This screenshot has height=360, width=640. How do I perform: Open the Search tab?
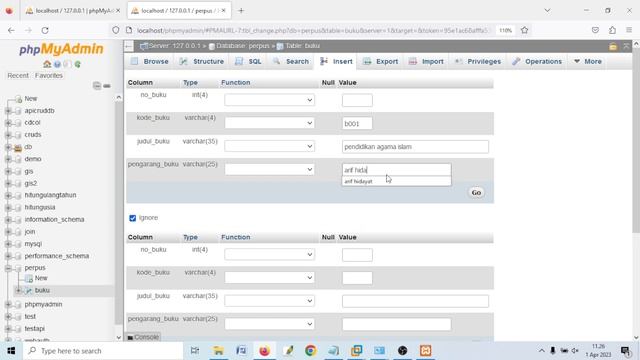coord(291,62)
